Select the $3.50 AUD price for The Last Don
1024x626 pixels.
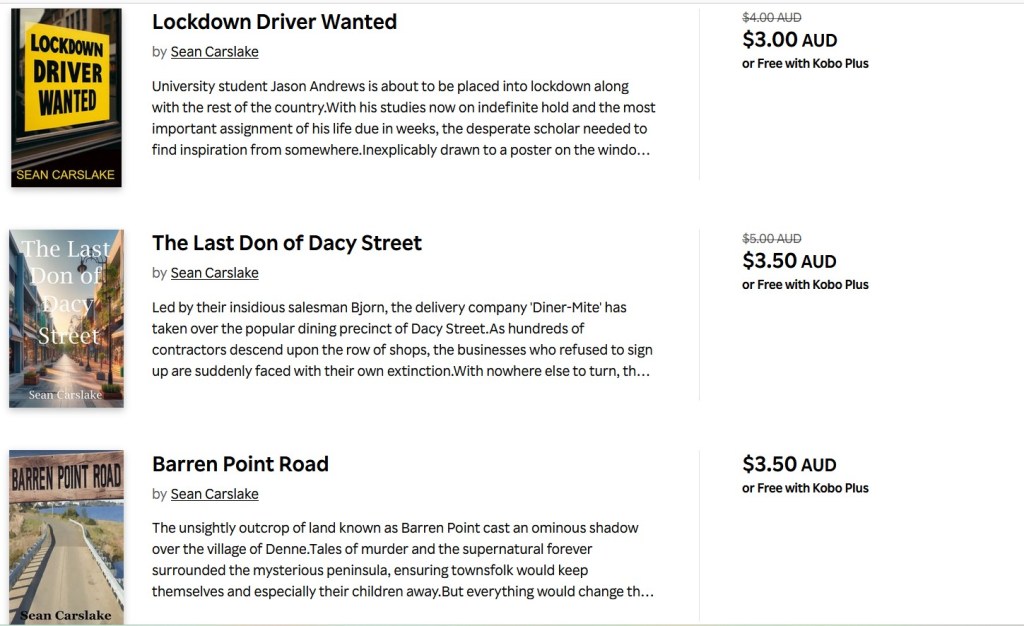coord(789,261)
